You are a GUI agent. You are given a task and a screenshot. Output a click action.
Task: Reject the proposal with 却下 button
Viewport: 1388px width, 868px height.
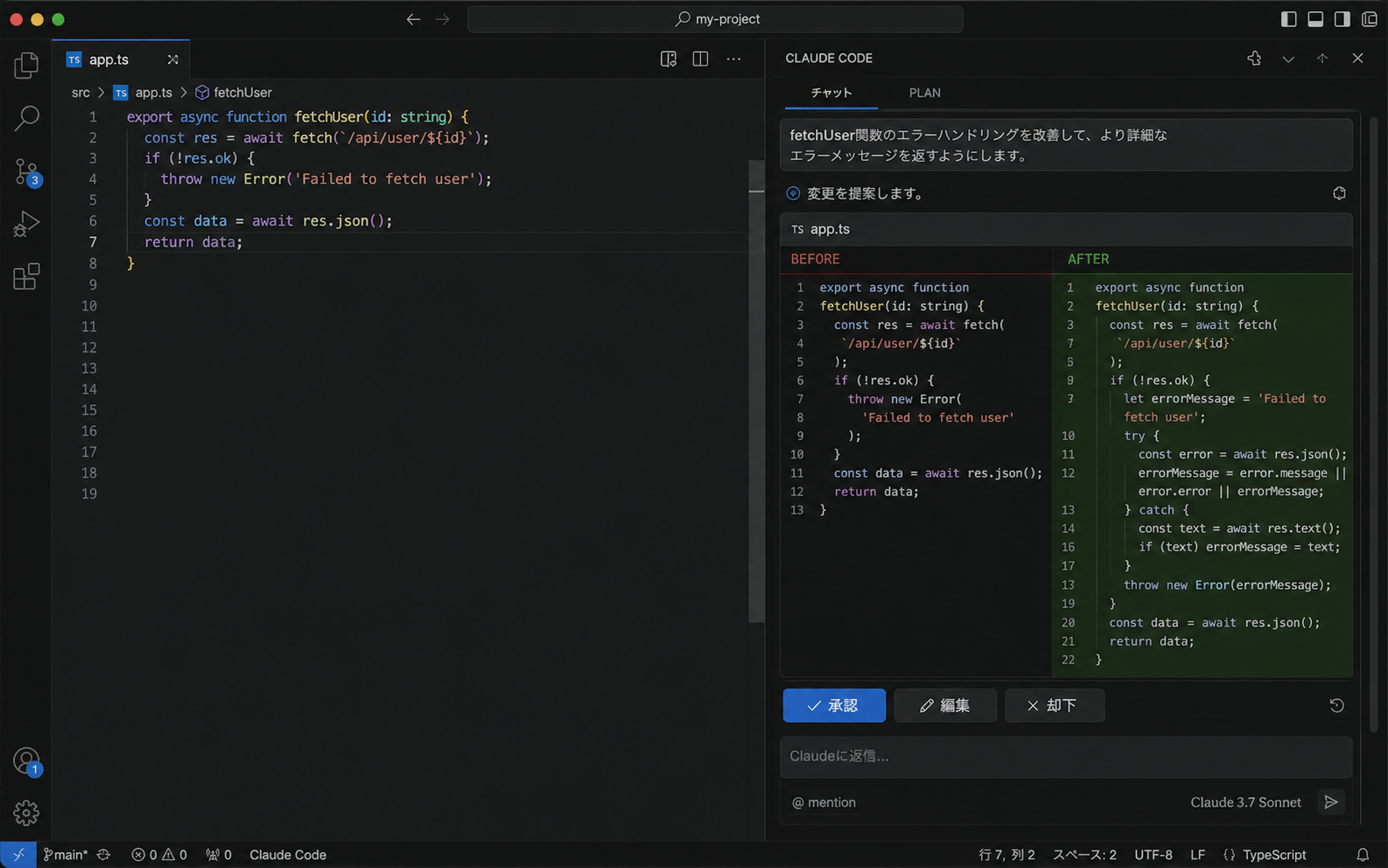pos(1055,705)
